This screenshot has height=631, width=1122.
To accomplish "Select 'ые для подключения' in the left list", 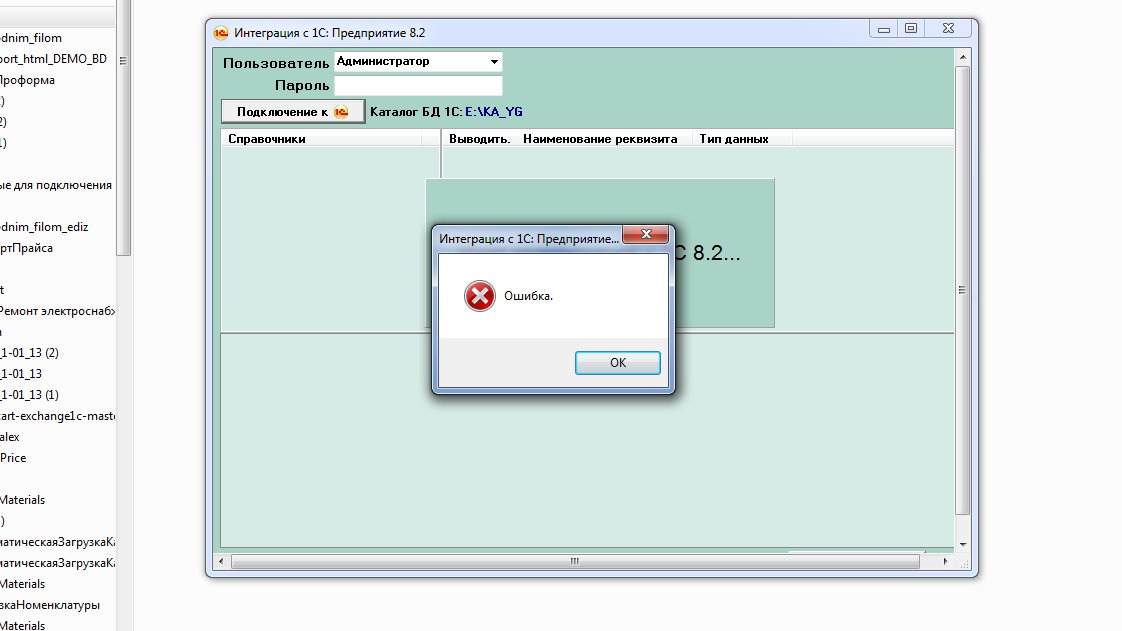I will coord(56,185).
